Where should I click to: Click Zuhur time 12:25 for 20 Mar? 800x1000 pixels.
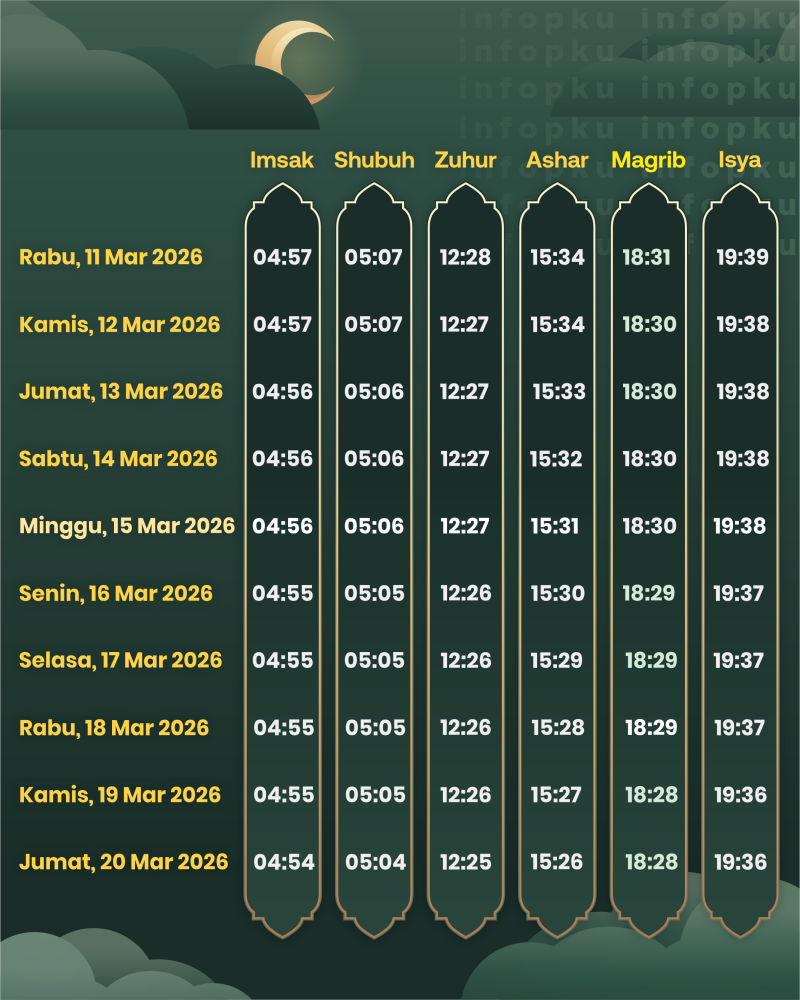coord(466,862)
